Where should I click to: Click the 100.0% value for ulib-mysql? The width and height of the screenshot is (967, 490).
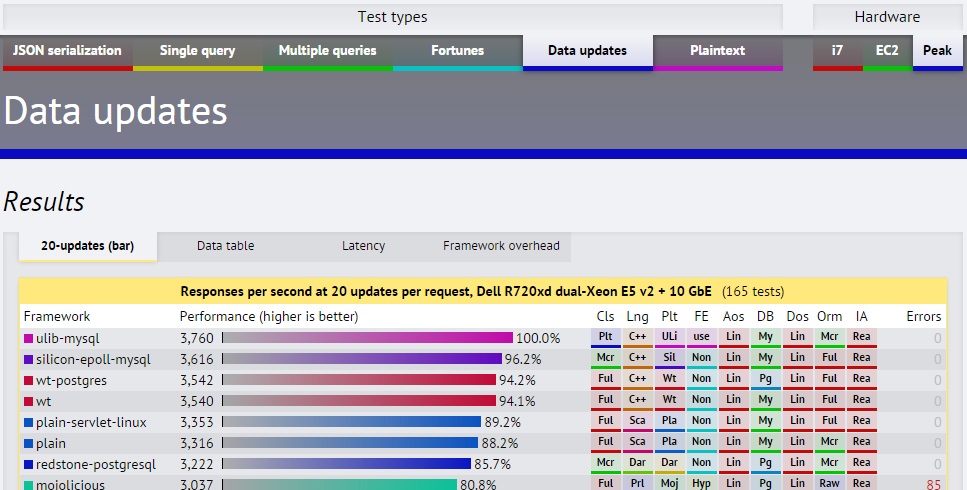click(x=538, y=338)
